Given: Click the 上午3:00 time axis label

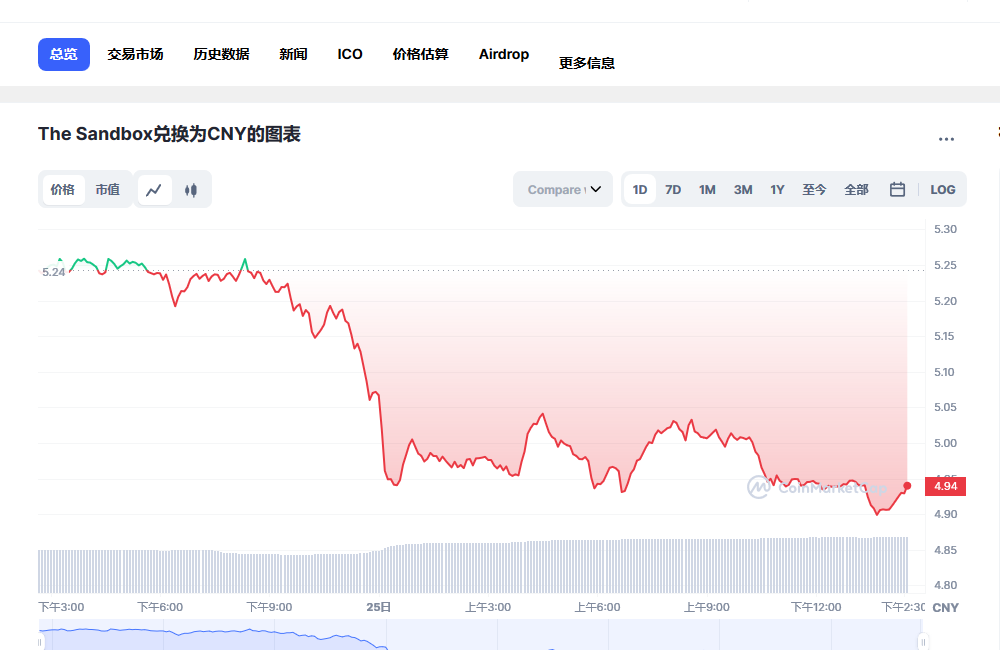Looking at the screenshot, I should (x=488, y=607).
